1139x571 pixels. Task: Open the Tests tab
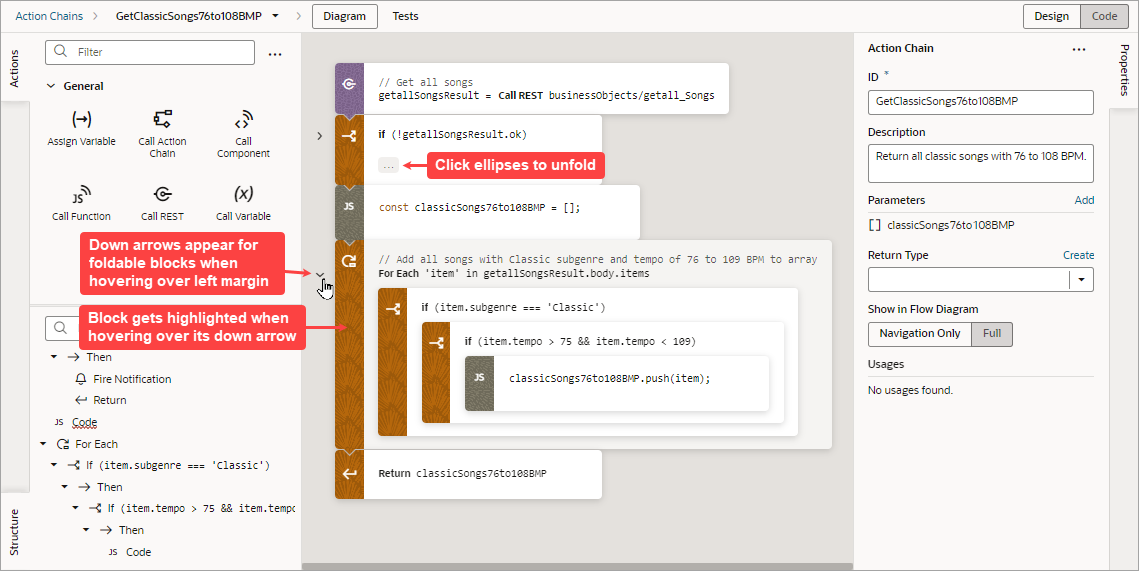[405, 16]
